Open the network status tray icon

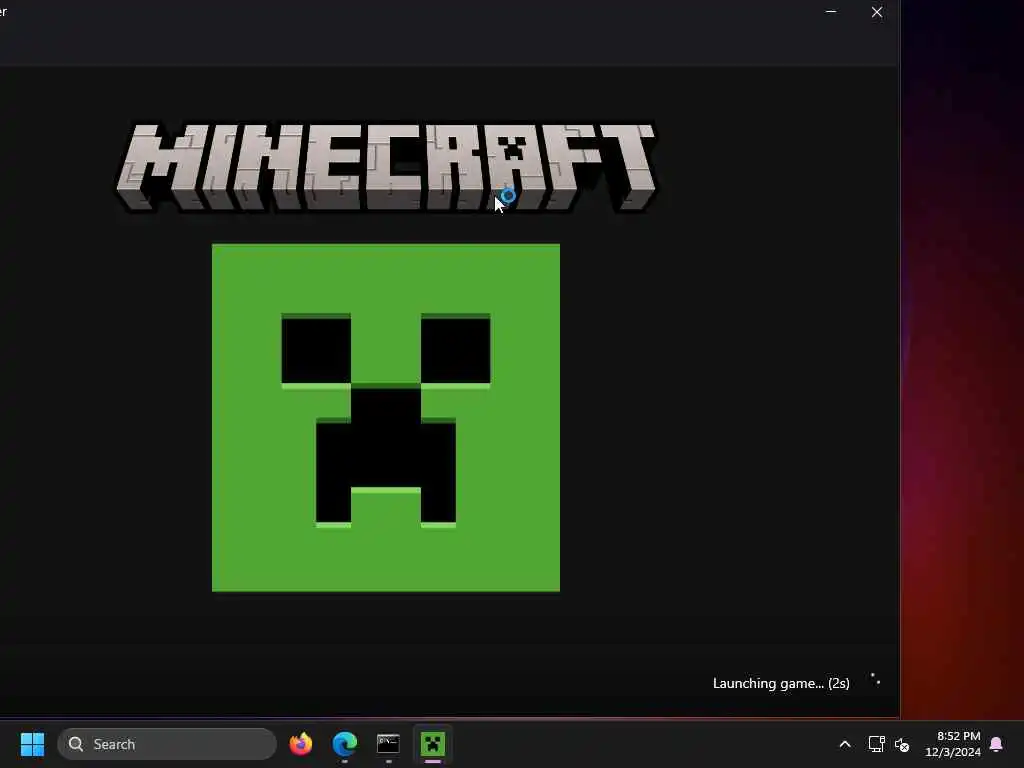pyautogui.click(x=876, y=744)
